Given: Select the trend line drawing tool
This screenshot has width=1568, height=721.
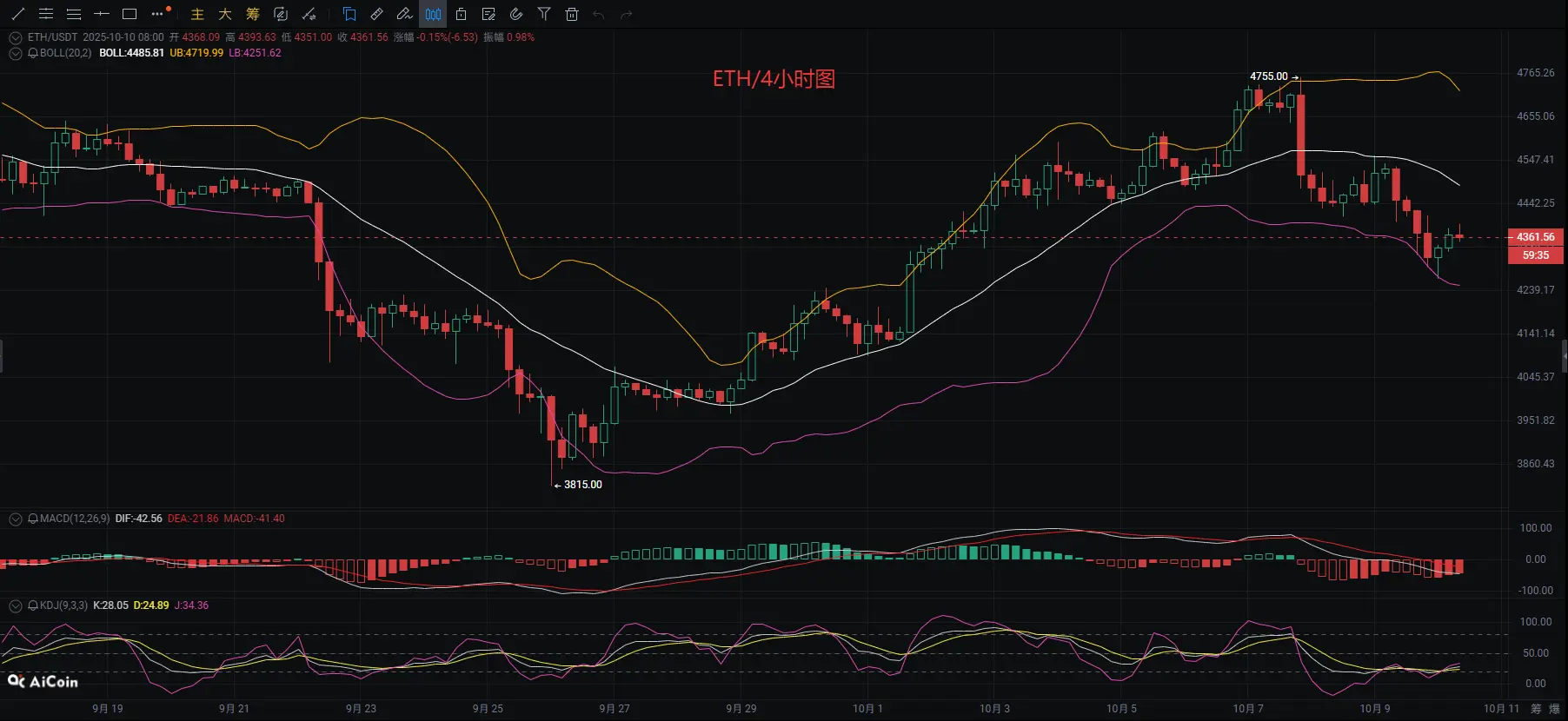Looking at the screenshot, I should click(17, 14).
